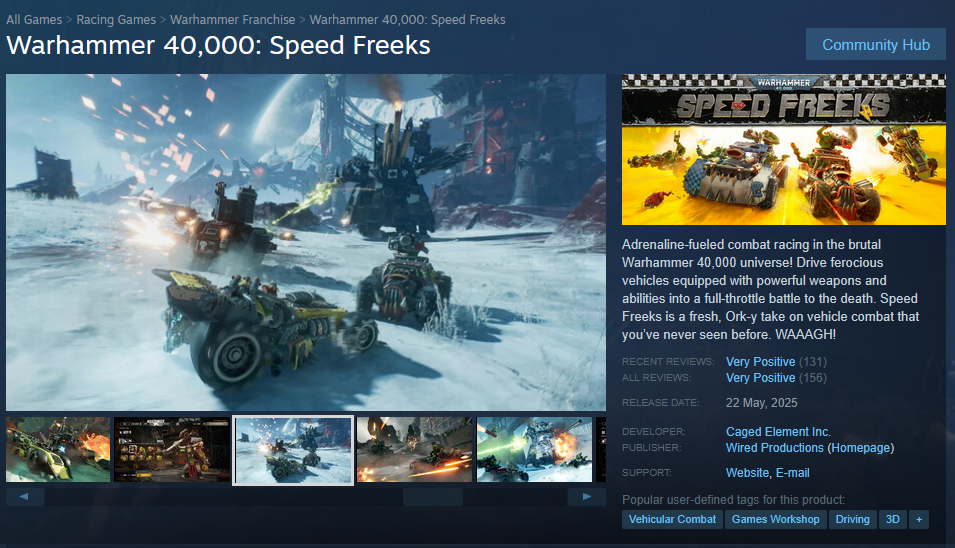Go to All Games breadcrumb
The image size is (955, 548).
34,19
